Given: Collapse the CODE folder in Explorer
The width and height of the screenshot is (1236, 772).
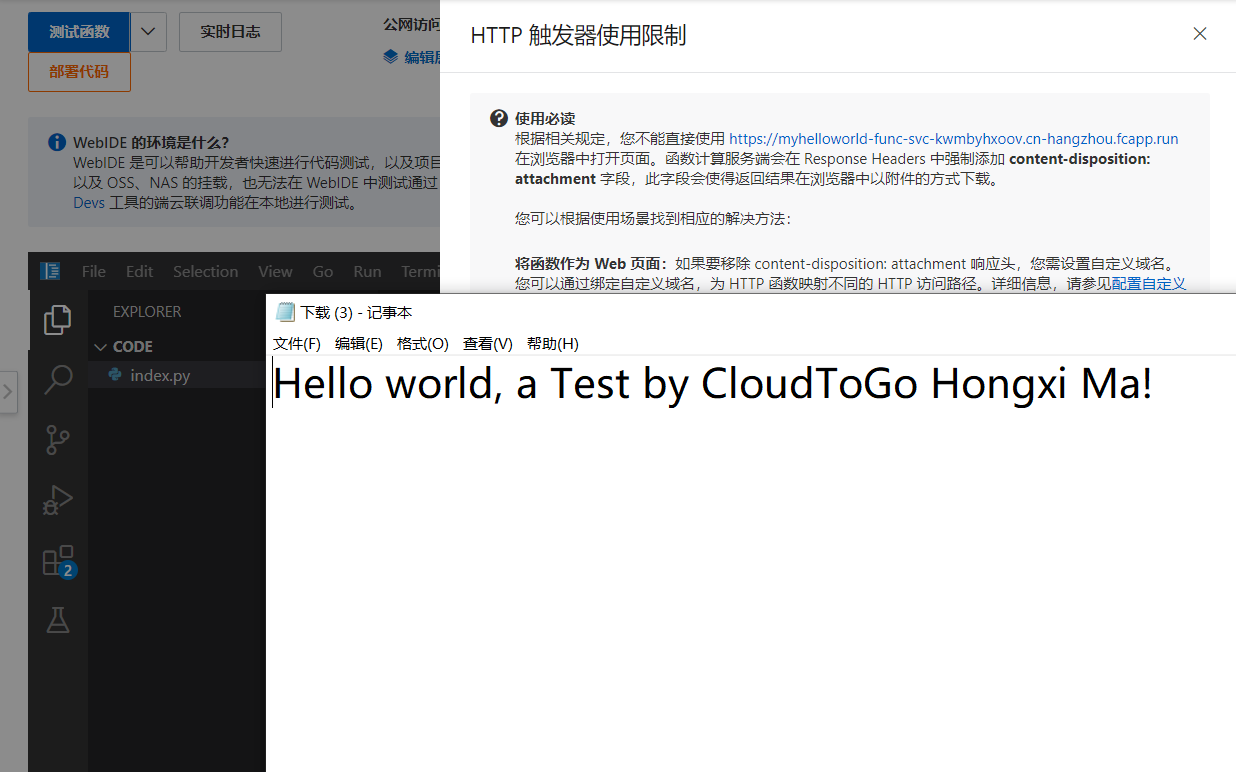Looking at the screenshot, I should pyautogui.click(x=112, y=346).
